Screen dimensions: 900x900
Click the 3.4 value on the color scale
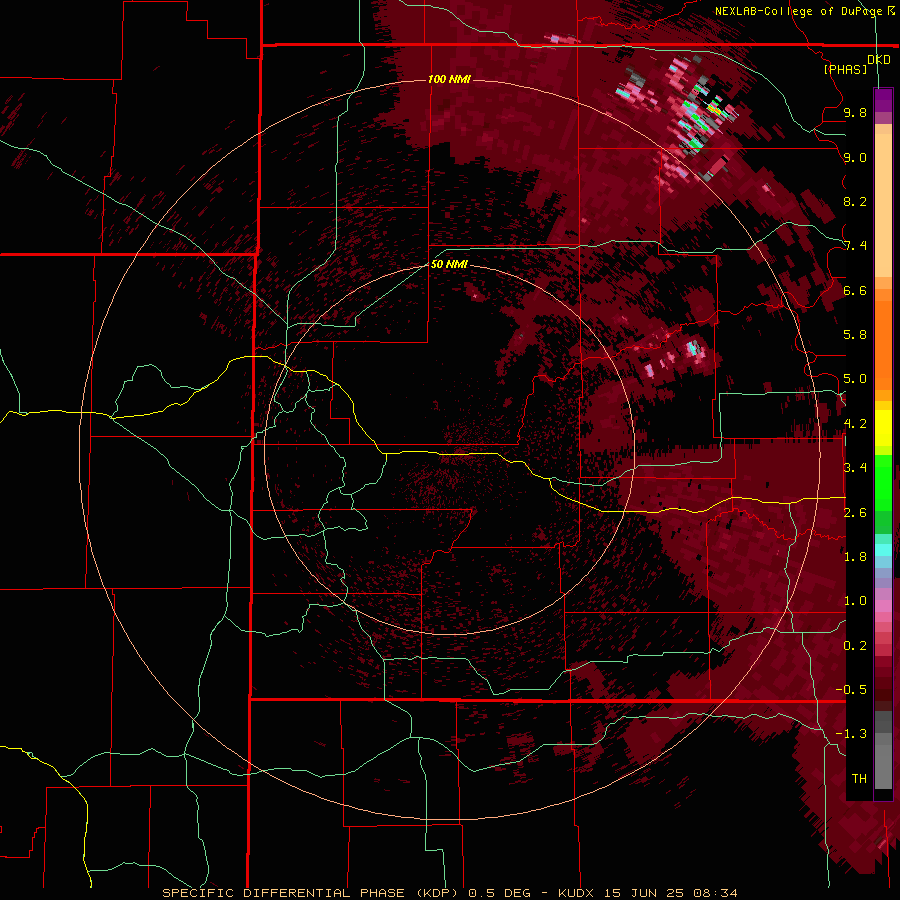pos(855,468)
